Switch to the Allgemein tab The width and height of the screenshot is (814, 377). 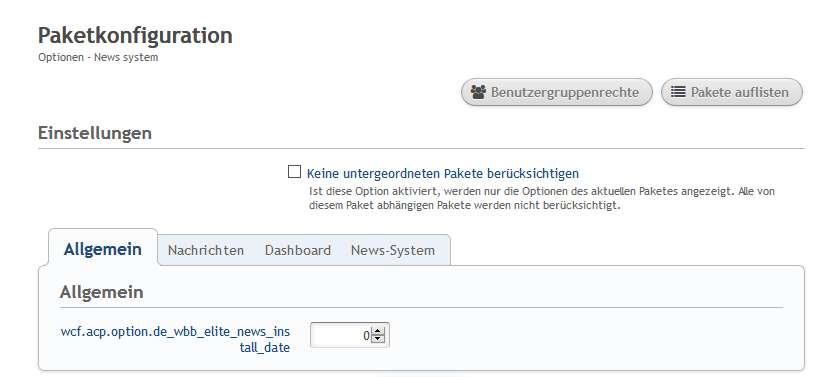[x=103, y=249]
